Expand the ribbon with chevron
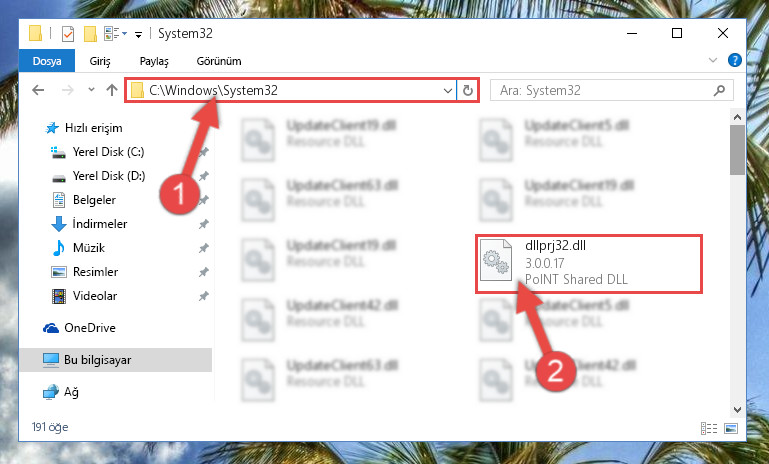769x464 pixels. tap(713, 60)
